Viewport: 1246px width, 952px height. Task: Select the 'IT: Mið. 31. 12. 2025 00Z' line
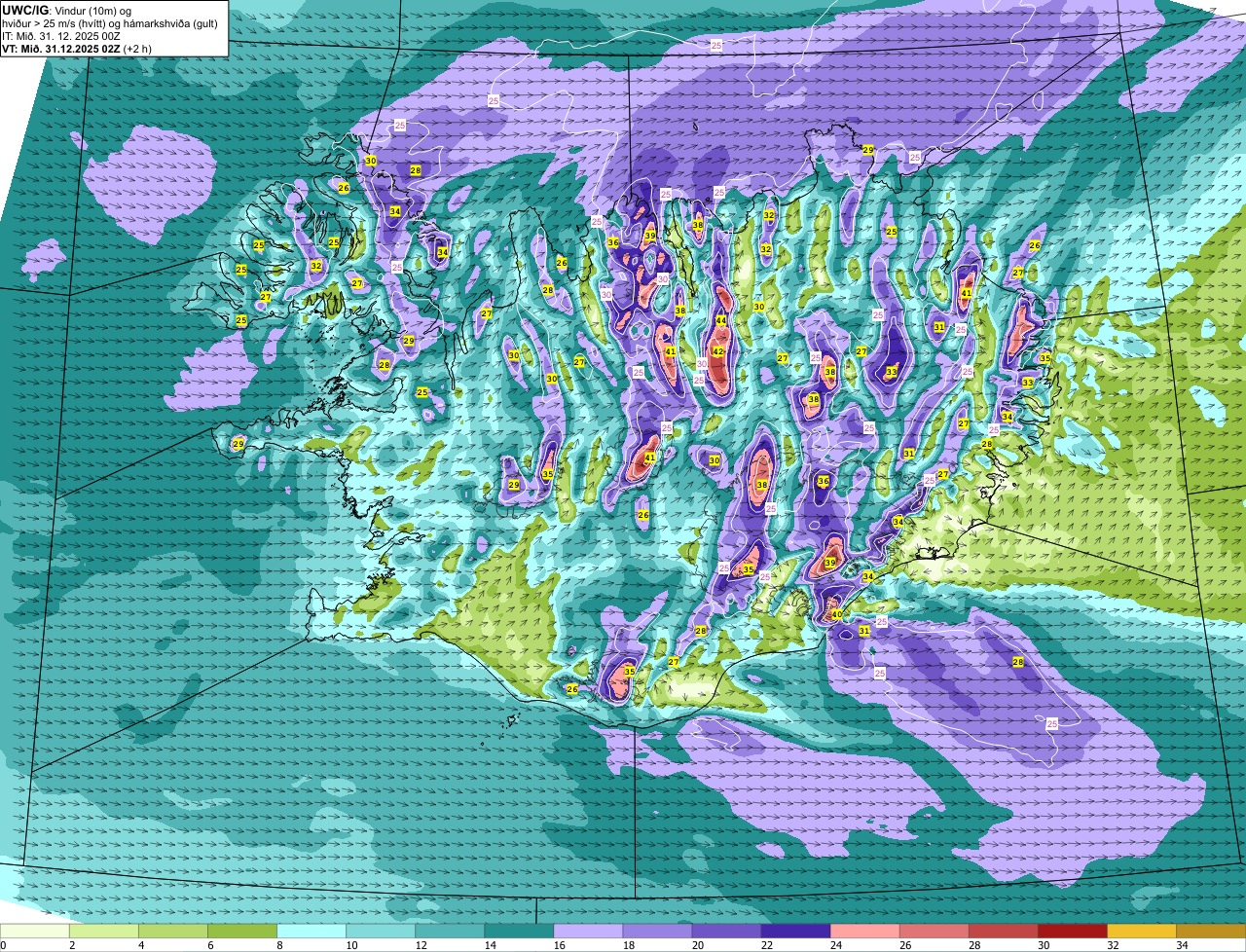(61, 35)
